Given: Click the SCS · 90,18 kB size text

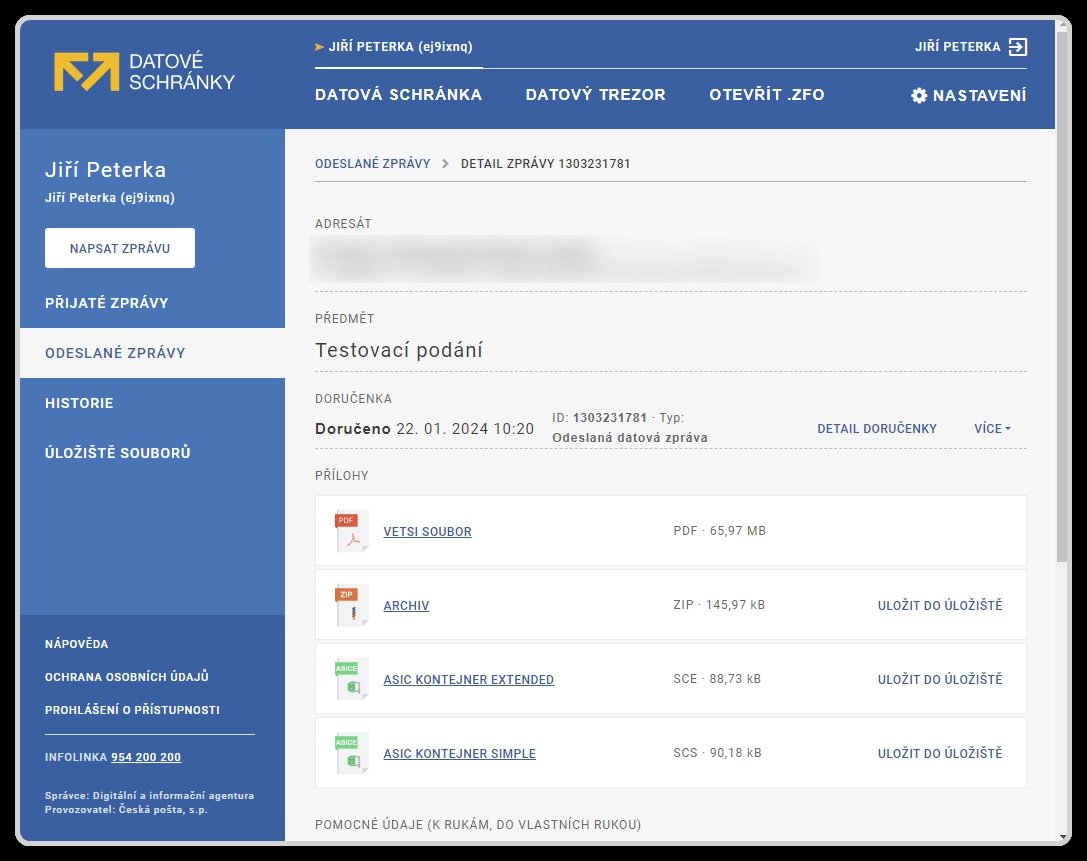Looking at the screenshot, I should click(x=718, y=753).
